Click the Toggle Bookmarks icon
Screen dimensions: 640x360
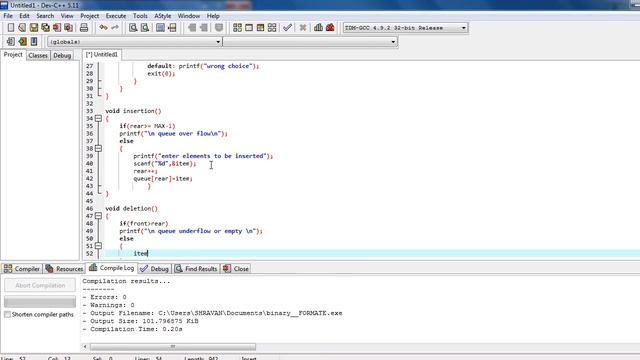tap(22, 41)
